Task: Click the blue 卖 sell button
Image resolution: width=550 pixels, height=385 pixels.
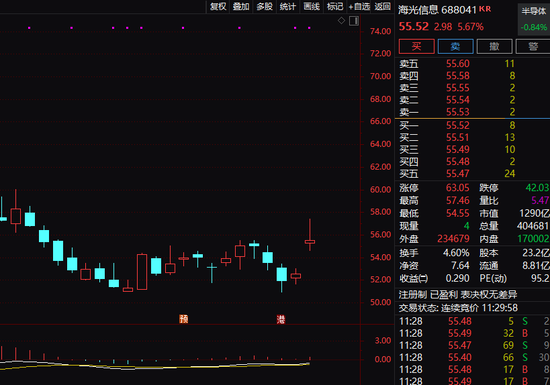Action: coord(456,46)
